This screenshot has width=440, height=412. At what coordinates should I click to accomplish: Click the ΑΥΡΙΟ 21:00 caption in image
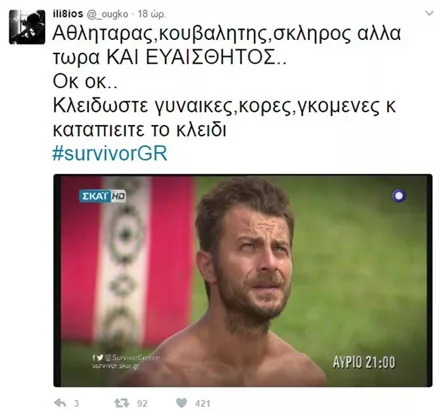tap(364, 362)
